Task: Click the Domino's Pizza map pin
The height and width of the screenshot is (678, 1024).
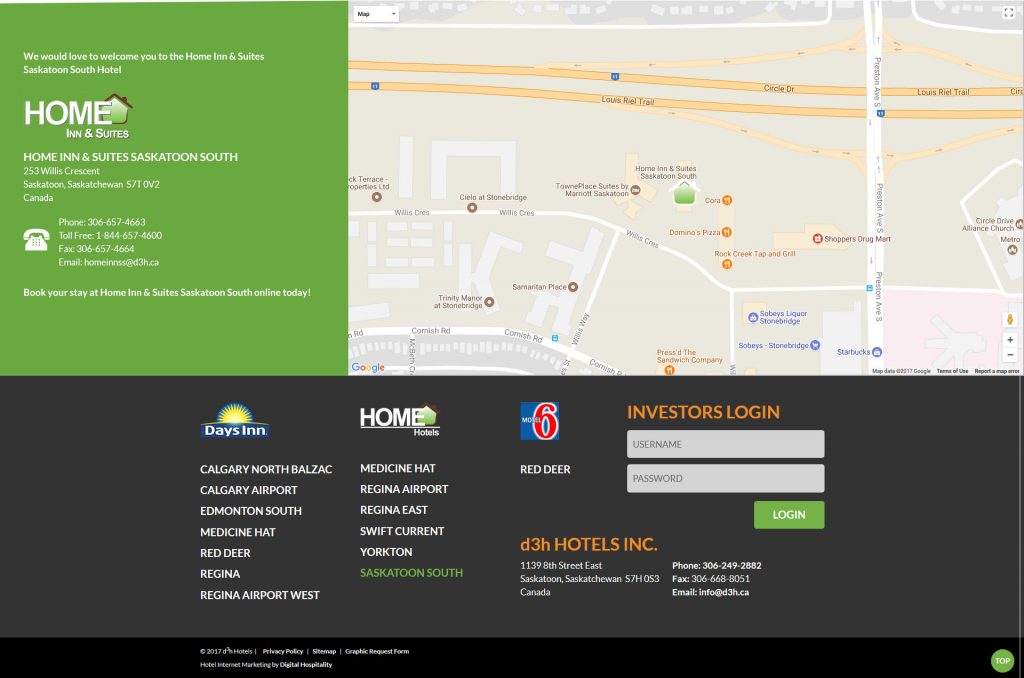Action: point(726,232)
